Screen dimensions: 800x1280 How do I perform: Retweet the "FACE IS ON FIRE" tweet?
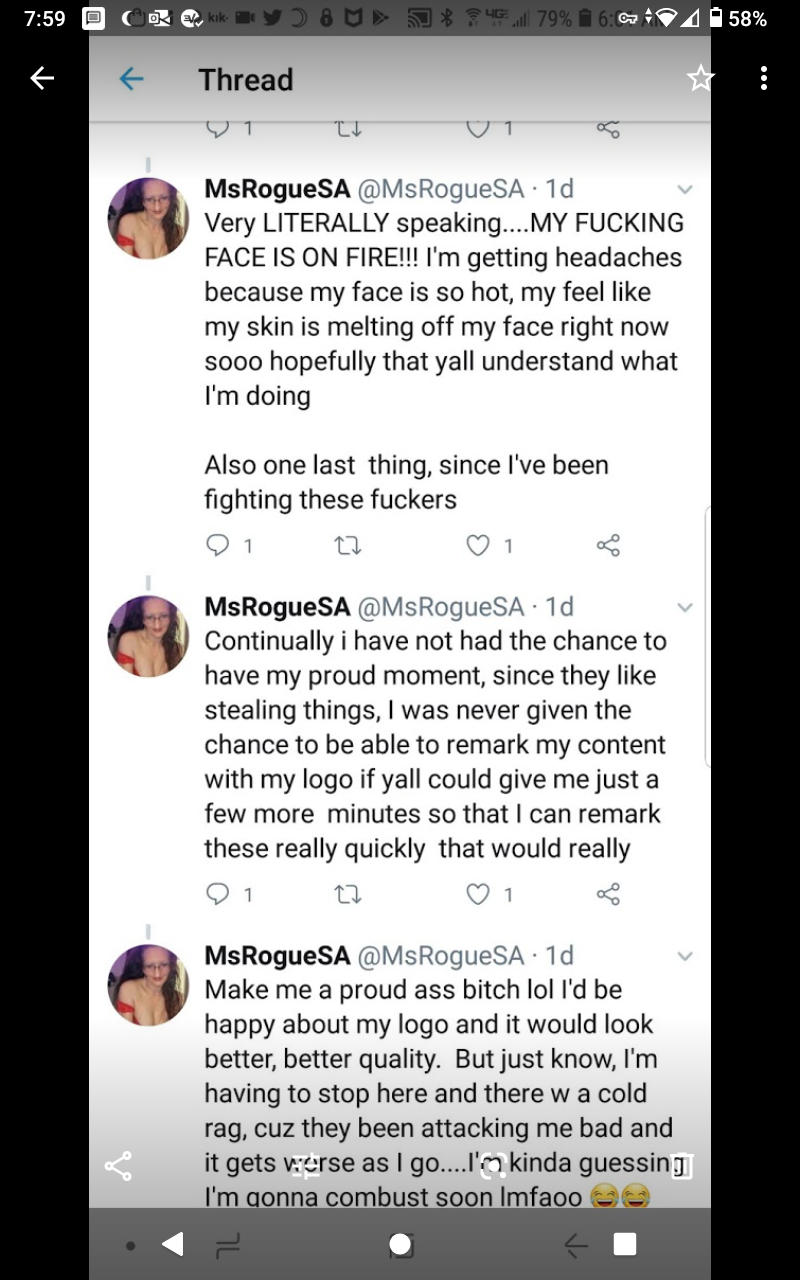(x=347, y=545)
